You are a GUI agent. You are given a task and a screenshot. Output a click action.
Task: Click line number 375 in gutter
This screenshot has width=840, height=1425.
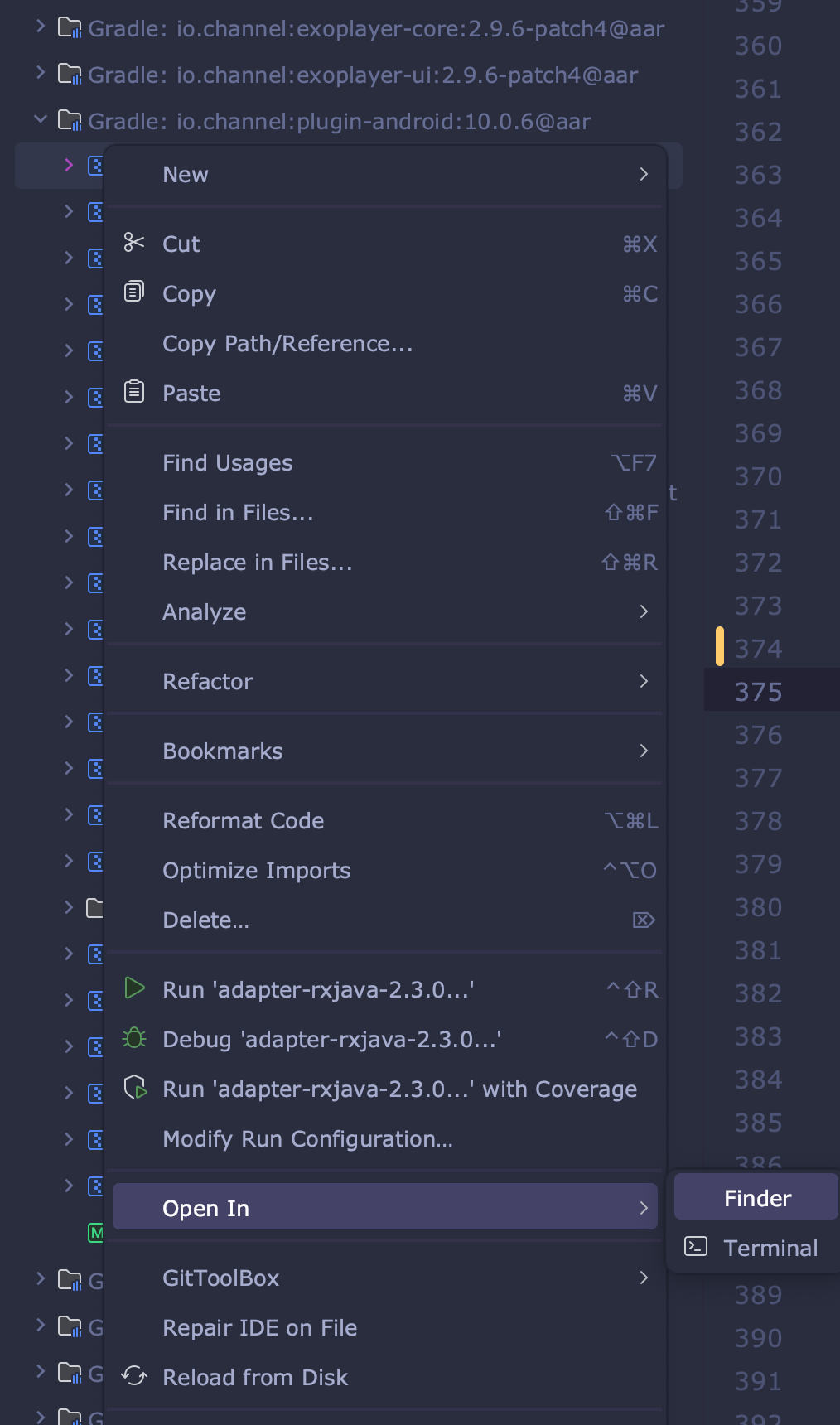758,691
